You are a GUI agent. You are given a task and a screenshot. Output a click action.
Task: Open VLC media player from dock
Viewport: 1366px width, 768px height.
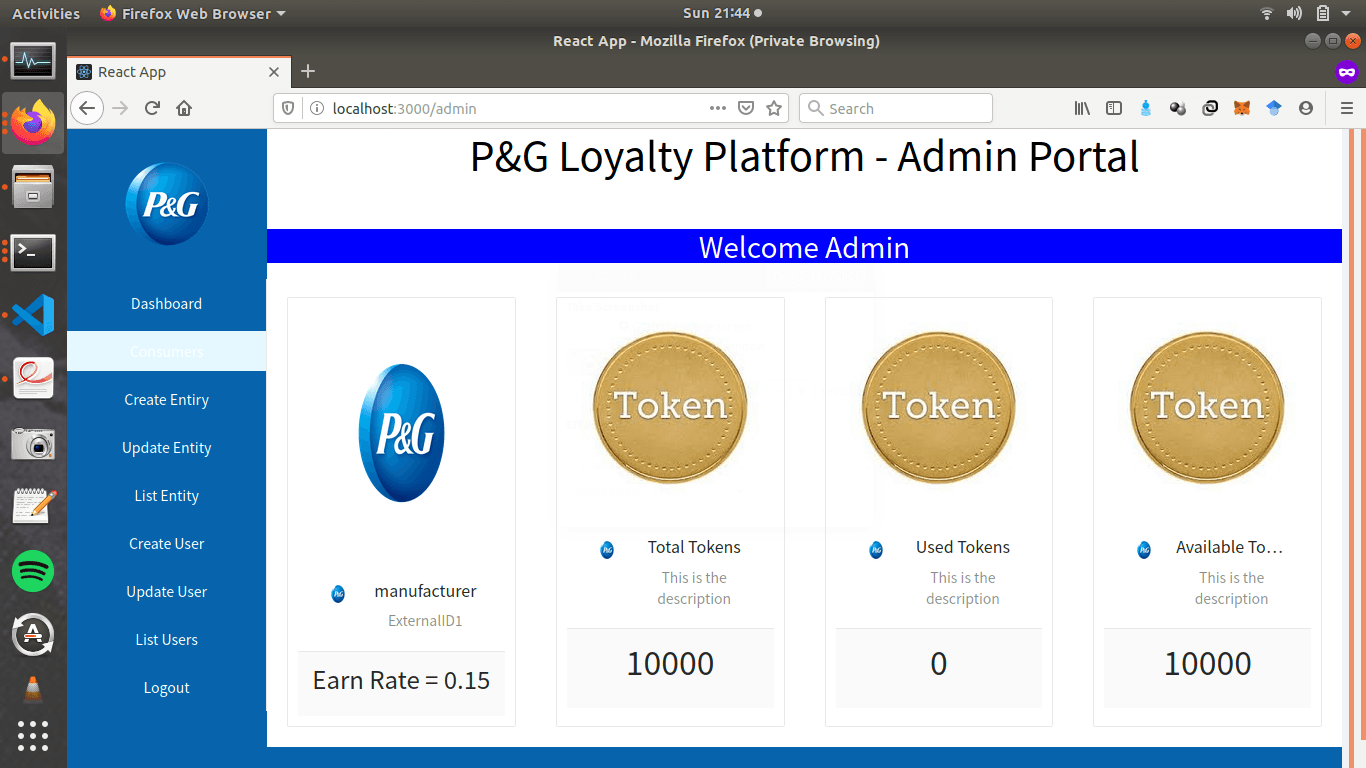(33, 688)
